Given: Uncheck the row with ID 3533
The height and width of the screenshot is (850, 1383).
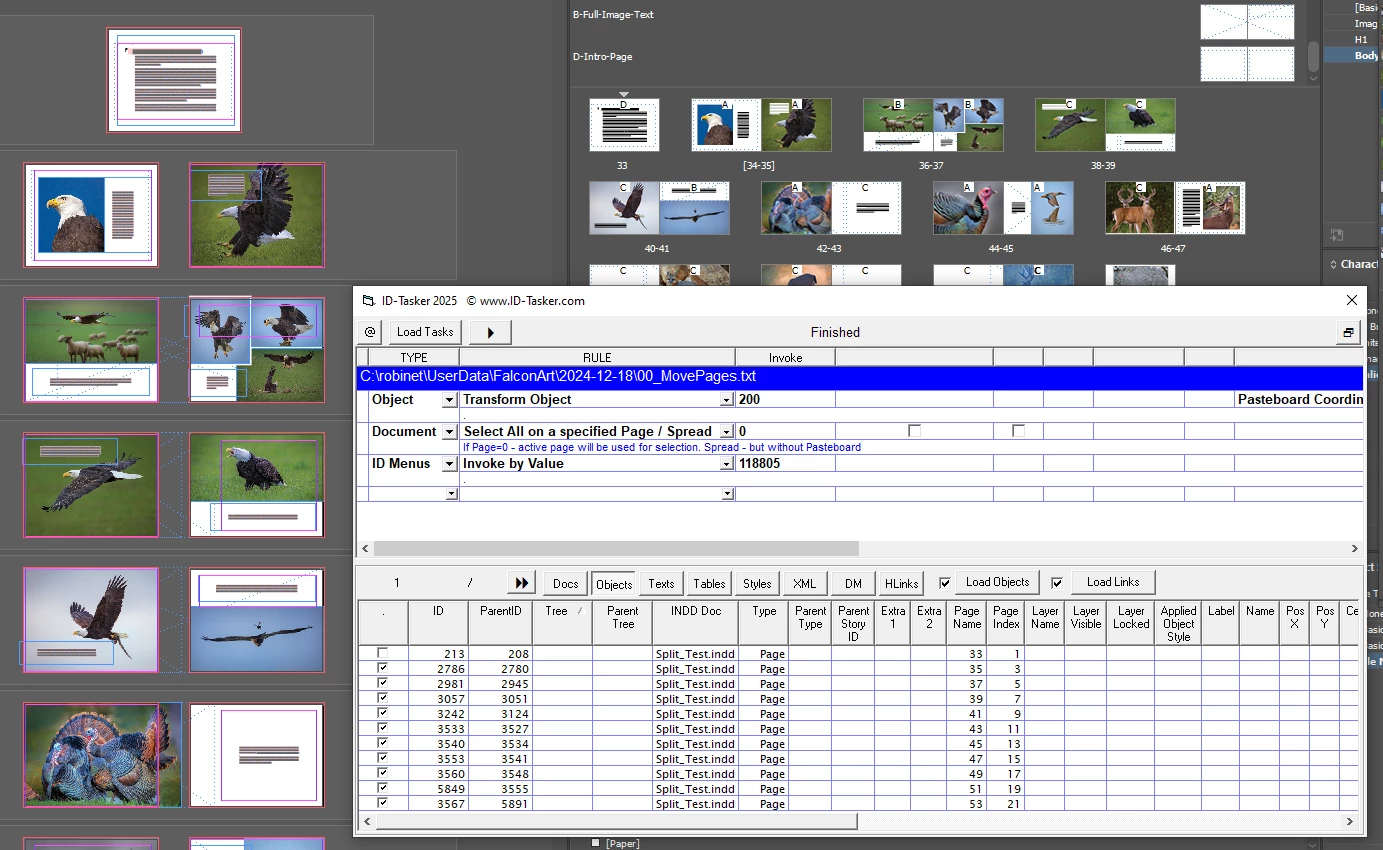Looking at the screenshot, I should click(383, 728).
